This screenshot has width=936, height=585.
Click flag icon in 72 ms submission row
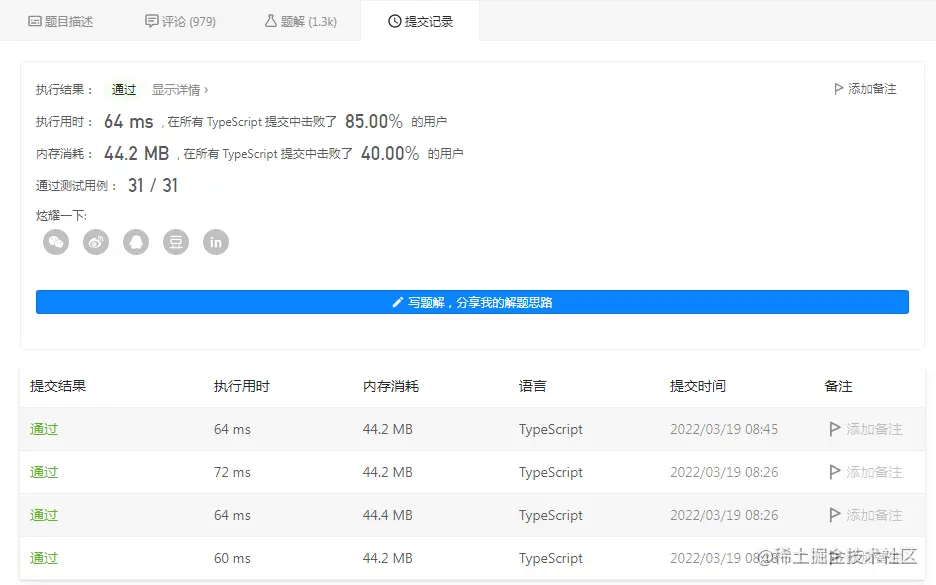point(835,472)
